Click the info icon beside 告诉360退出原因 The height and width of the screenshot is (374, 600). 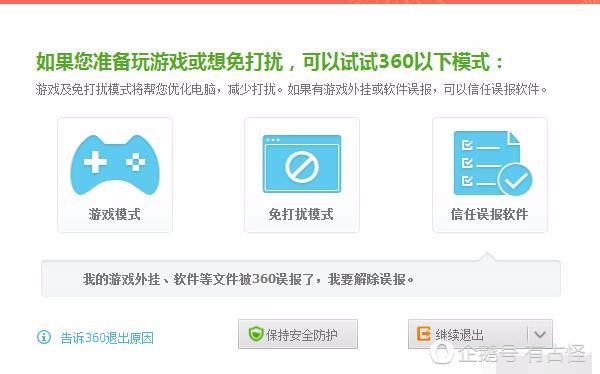coord(44,337)
